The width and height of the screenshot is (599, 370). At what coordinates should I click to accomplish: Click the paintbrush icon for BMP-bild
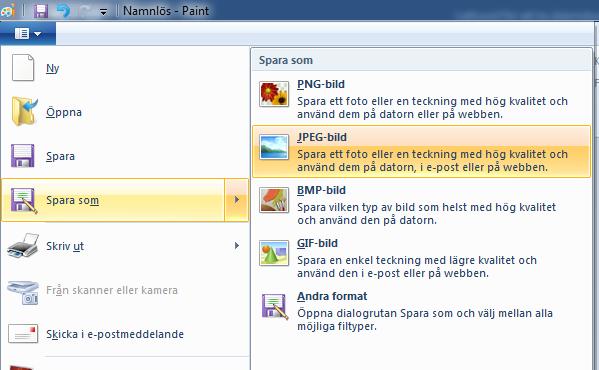(x=274, y=200)
